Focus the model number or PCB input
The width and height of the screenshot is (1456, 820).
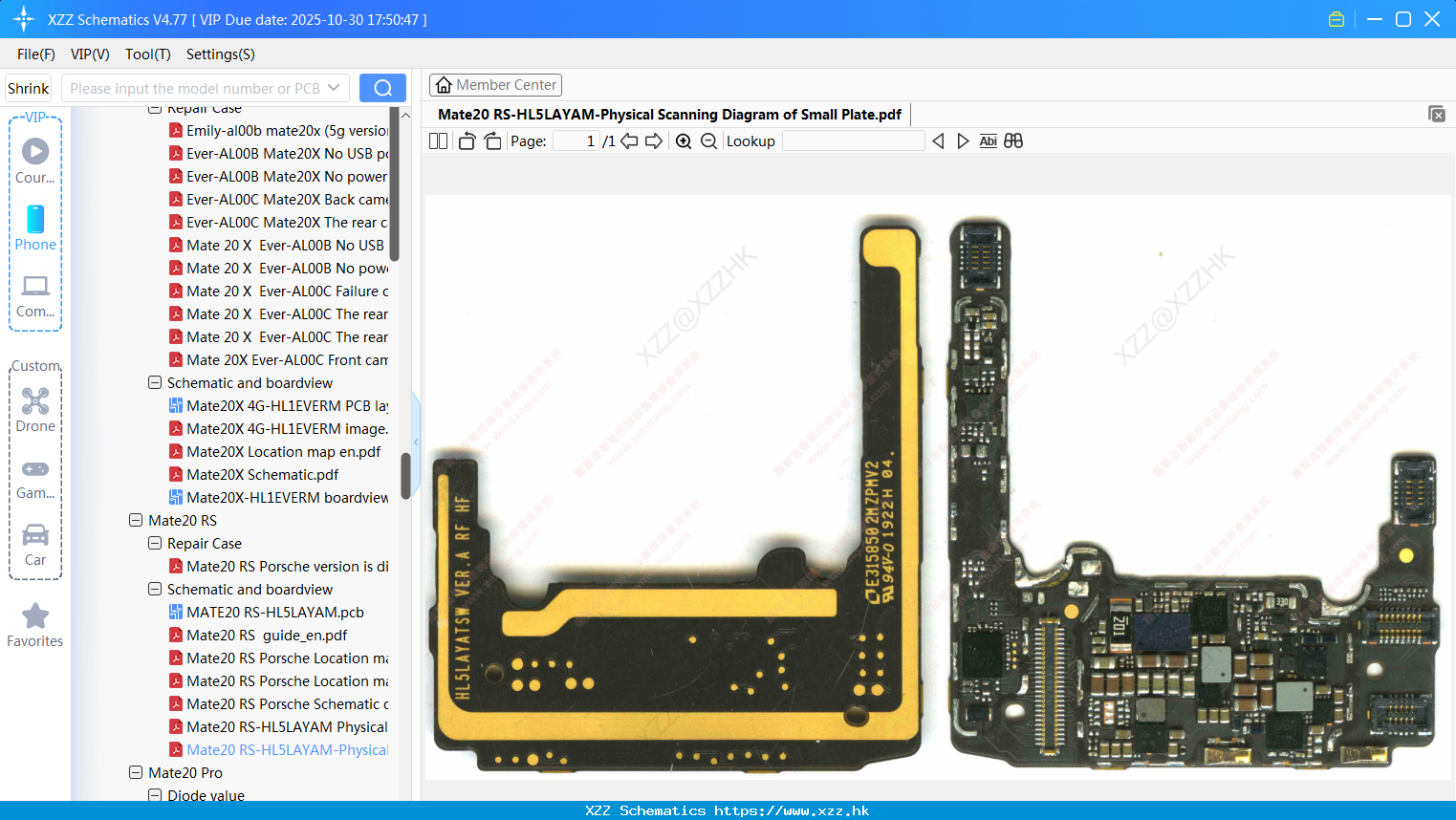point(194,88)
